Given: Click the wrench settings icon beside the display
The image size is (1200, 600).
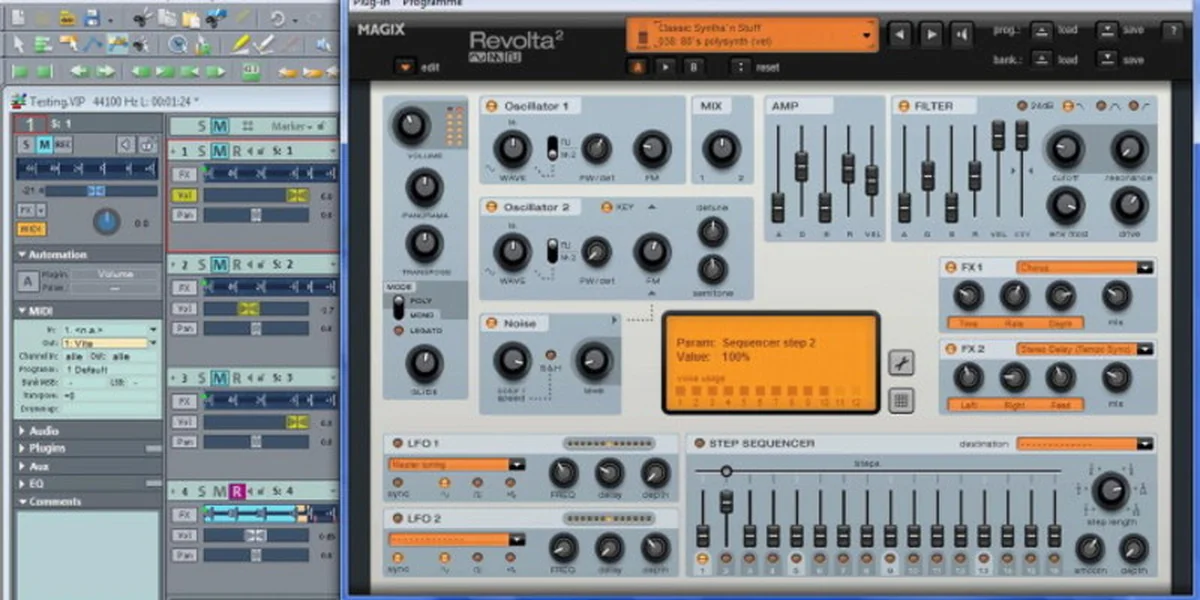Looking at the screenshot, I should [x=901, y=363].
